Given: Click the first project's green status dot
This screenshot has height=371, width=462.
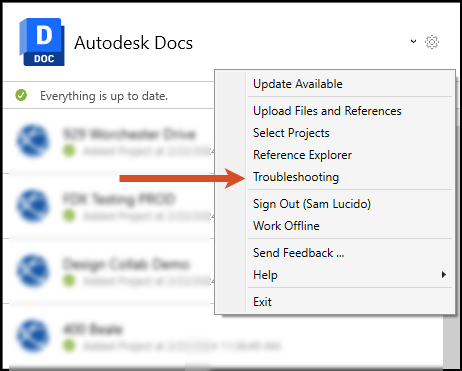Looking at the screenshot, I should 69,151.
